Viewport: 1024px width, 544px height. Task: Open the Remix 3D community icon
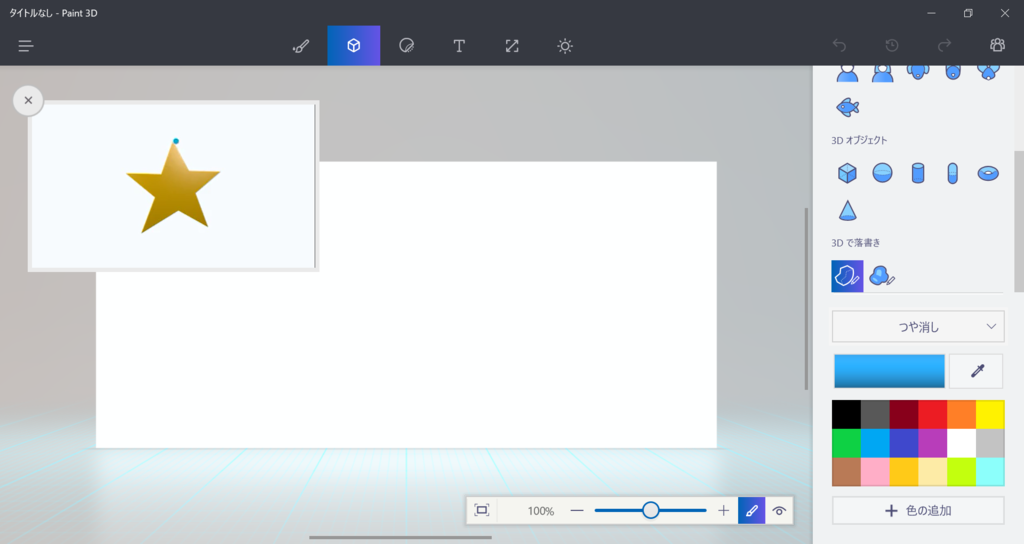click(997, 46)
